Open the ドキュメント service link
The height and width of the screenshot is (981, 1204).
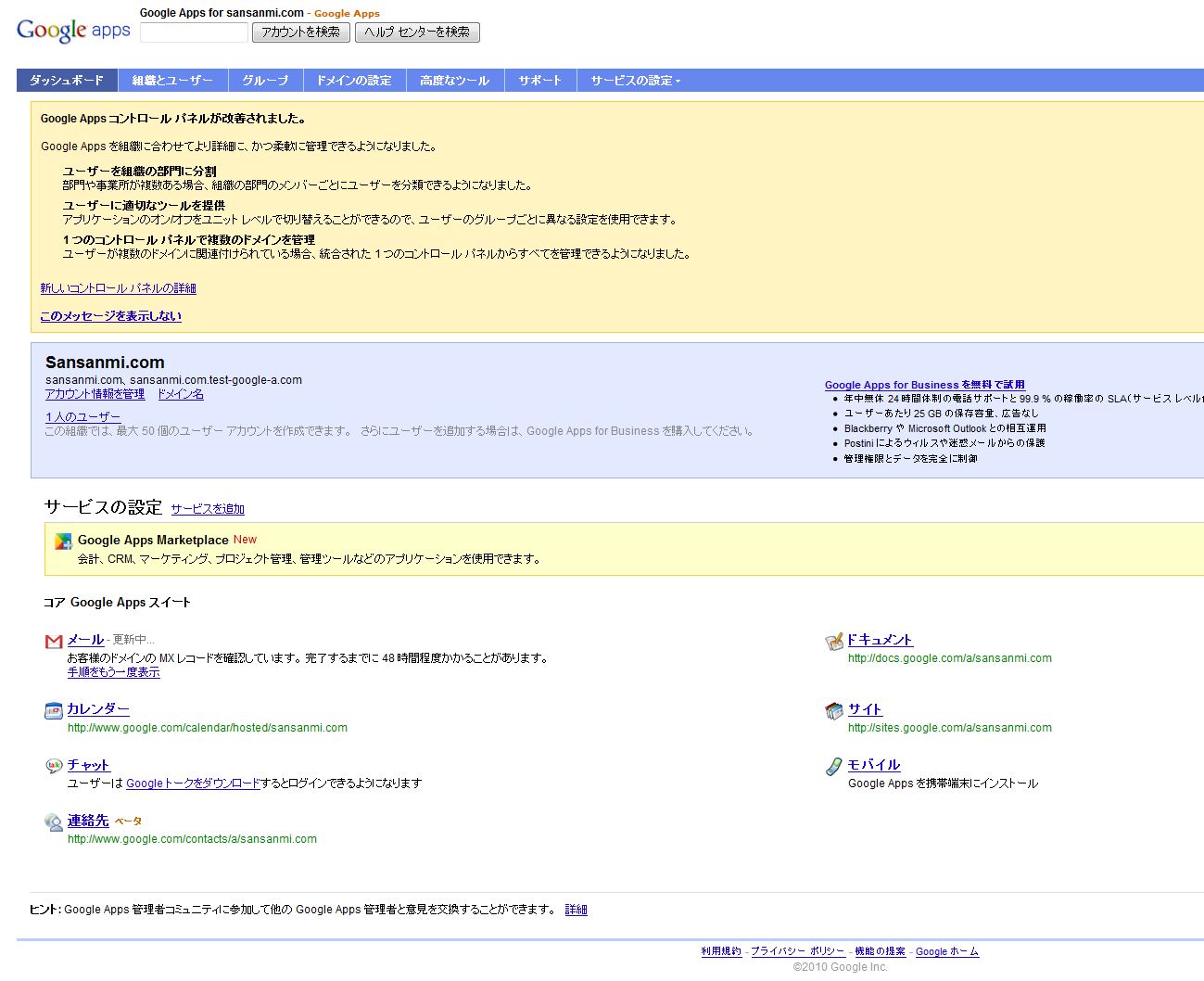(x=880, y=640)
